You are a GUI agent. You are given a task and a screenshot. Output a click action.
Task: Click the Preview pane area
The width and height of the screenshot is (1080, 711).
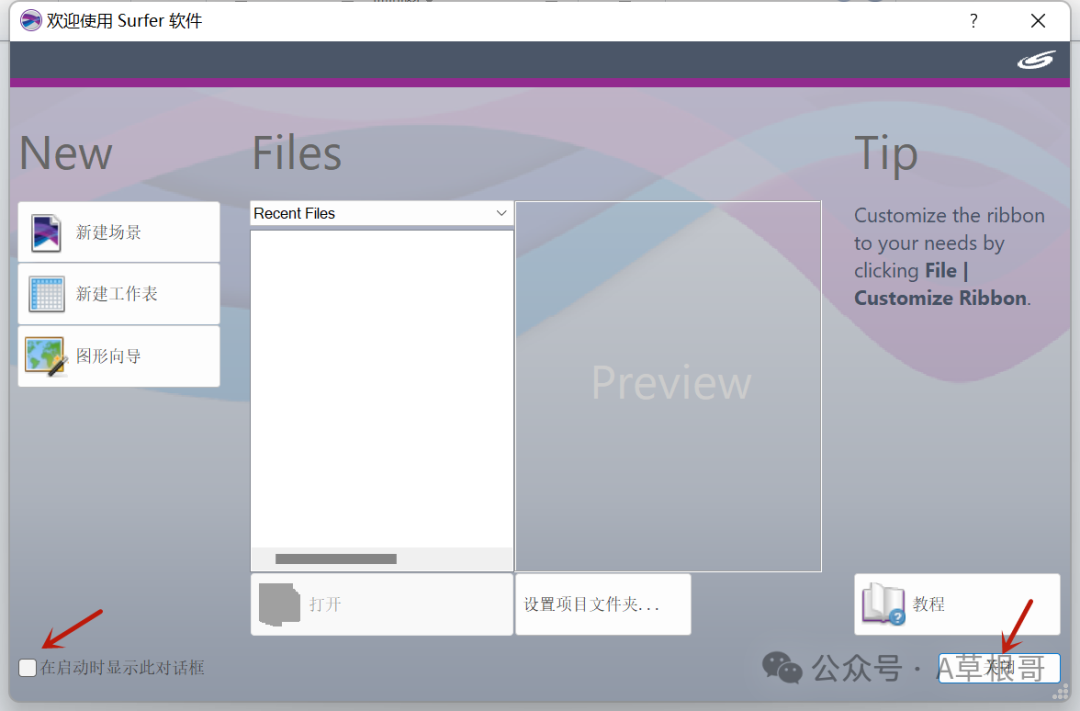point(669,385)
